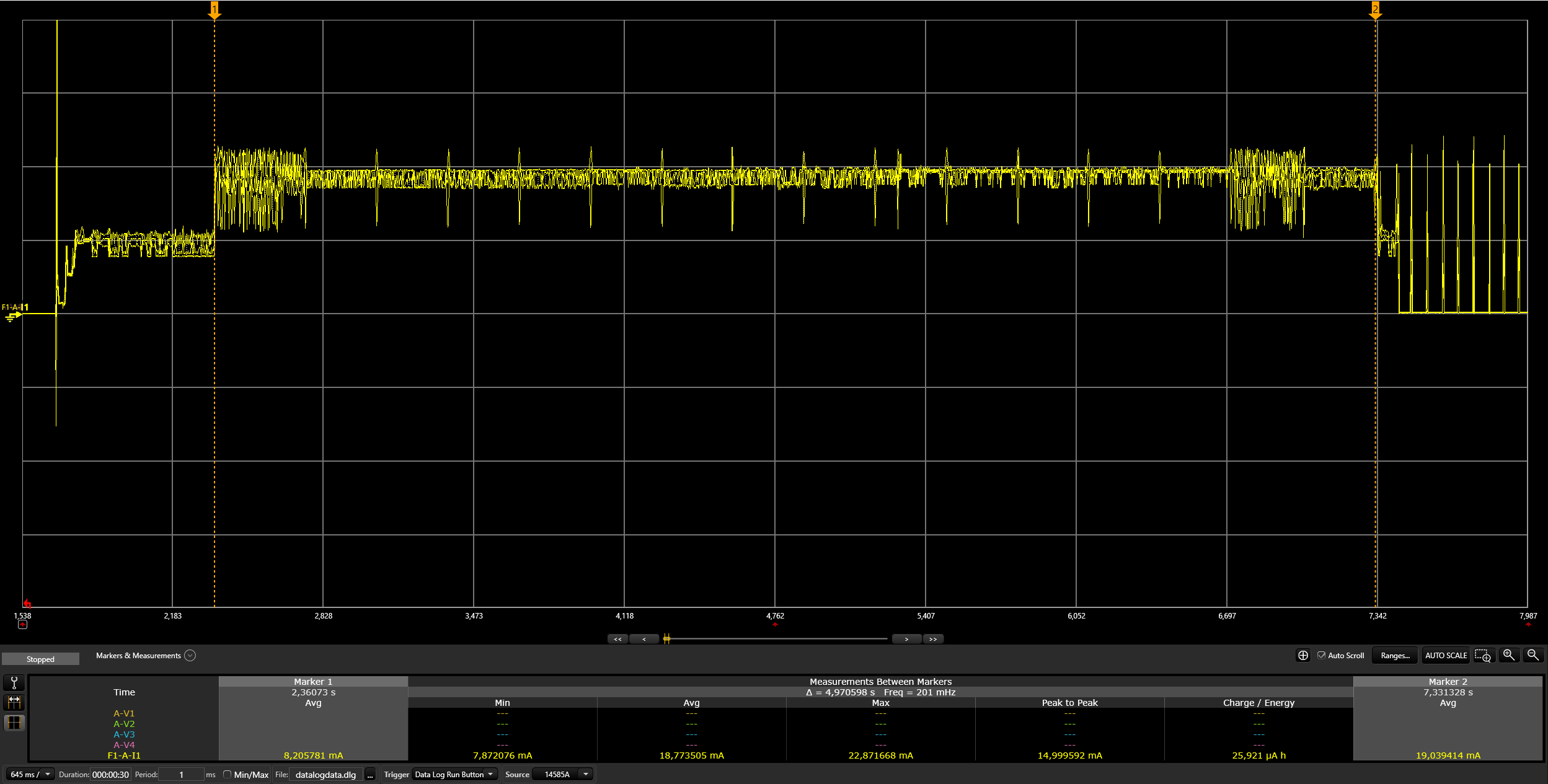The width and height of the screenshot is (1548, 784).
Task: Select Marker 2 flag at top of plot
Action: [x=1376, y=10]
